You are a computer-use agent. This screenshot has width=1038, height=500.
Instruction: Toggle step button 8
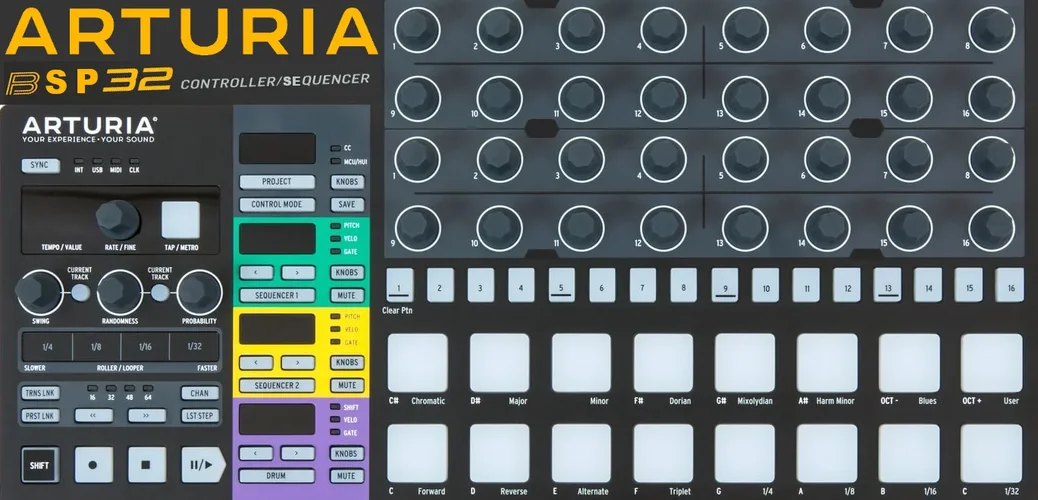(x=683, y=285)
